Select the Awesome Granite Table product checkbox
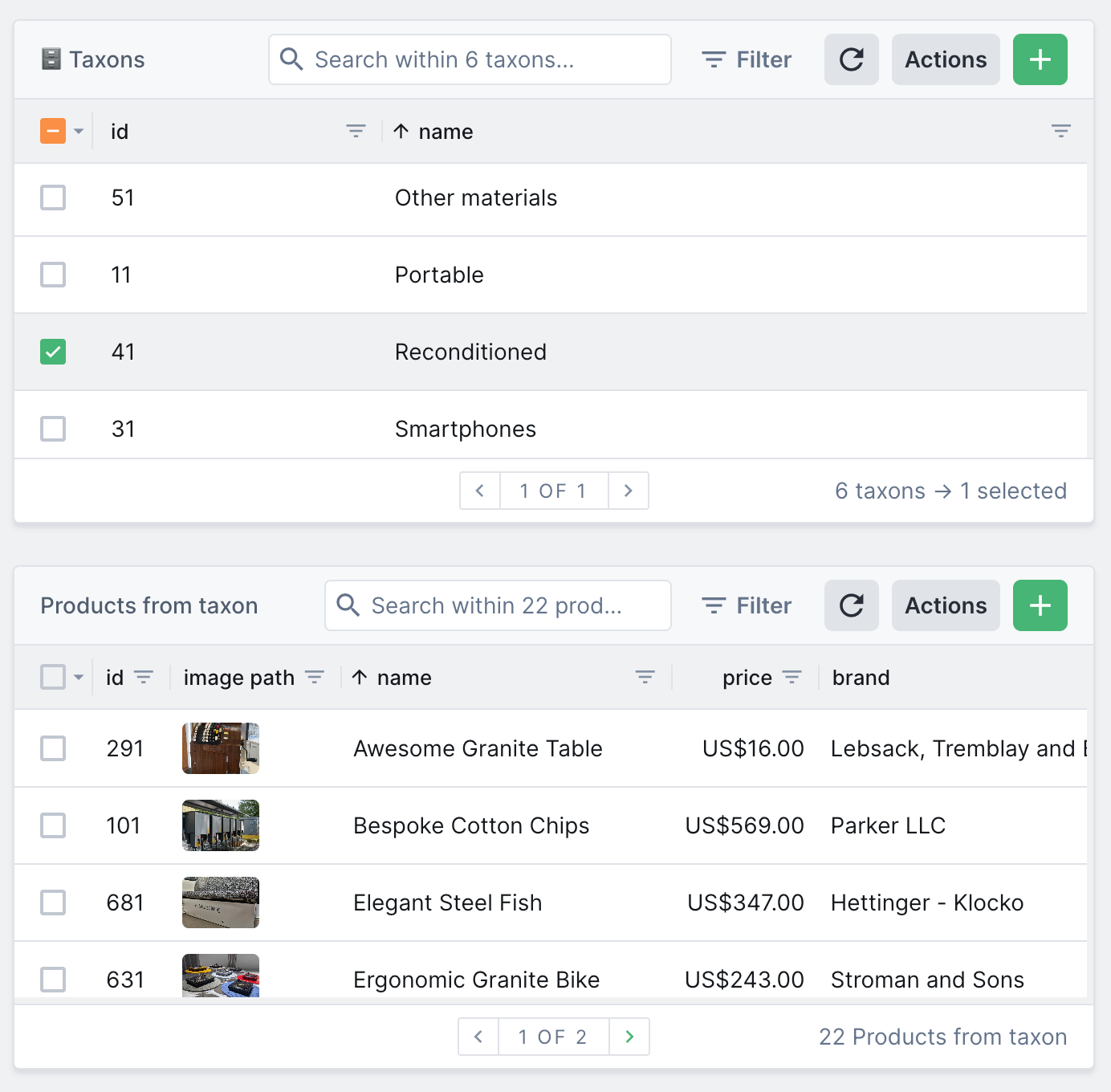The width and height of the screenshot is (1111, 1092). tap(53, 748)
